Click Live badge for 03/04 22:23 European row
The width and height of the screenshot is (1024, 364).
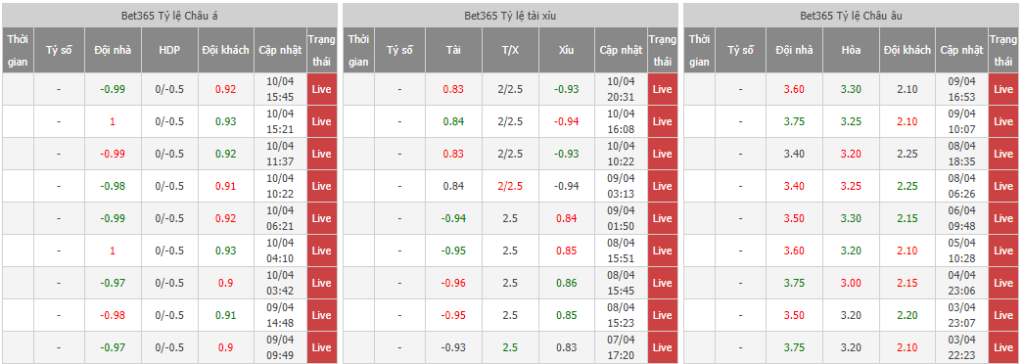[1002, 347]
